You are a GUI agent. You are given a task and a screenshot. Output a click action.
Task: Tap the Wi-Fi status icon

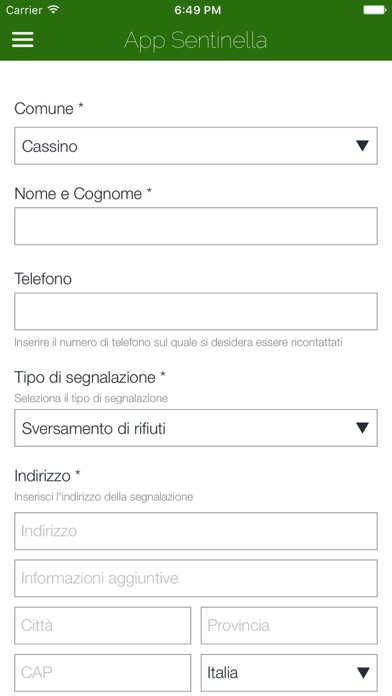54,10
